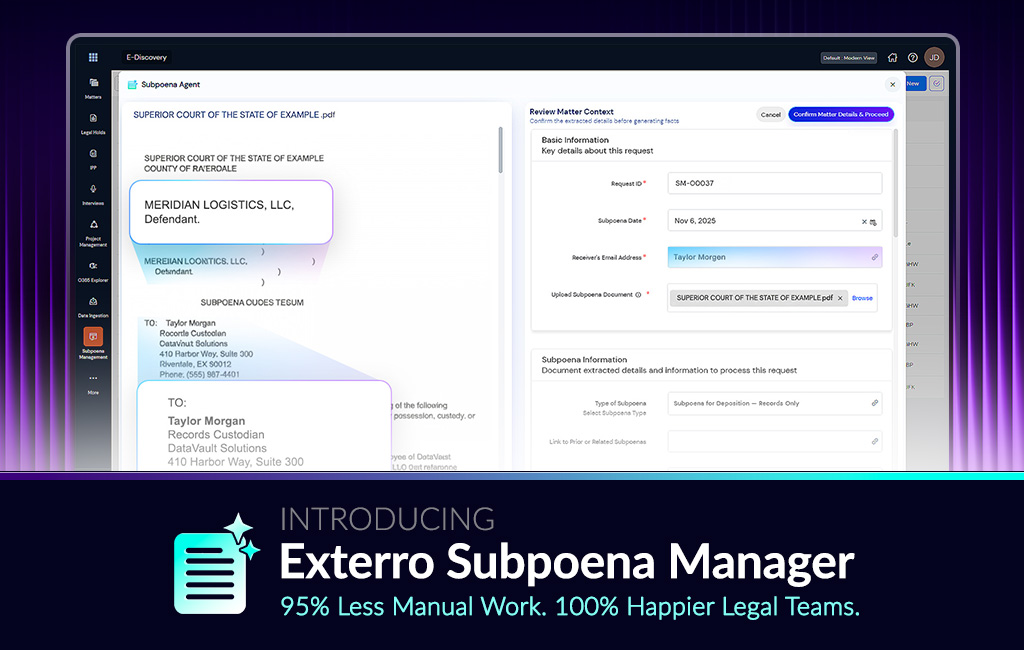Viewport: 1024px width, 650px height.
Task: Go to home via house icon
Action: [892, 57]
